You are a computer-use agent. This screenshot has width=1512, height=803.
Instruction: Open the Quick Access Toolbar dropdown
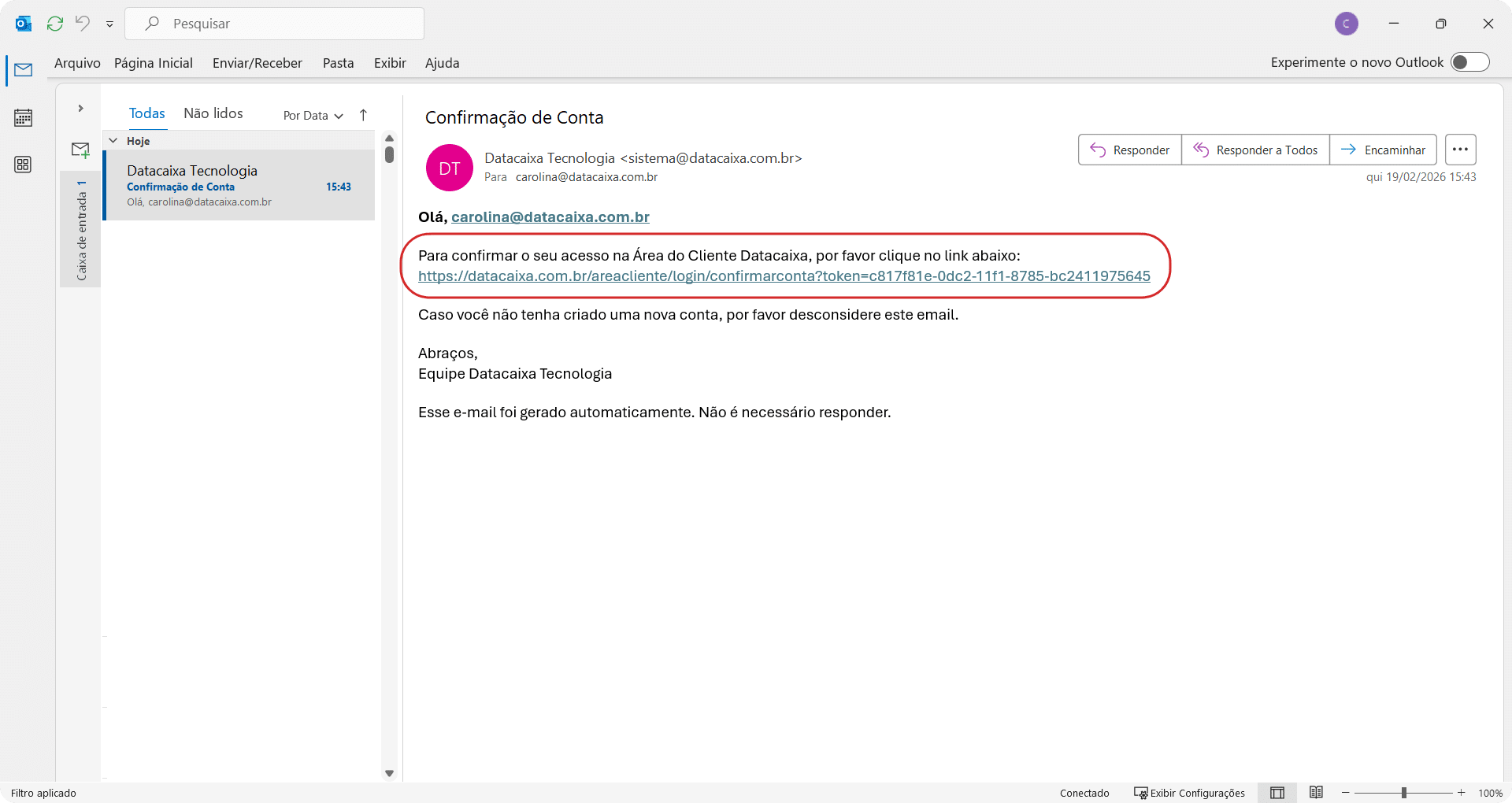pyautogui.click(x=109, y=24)
